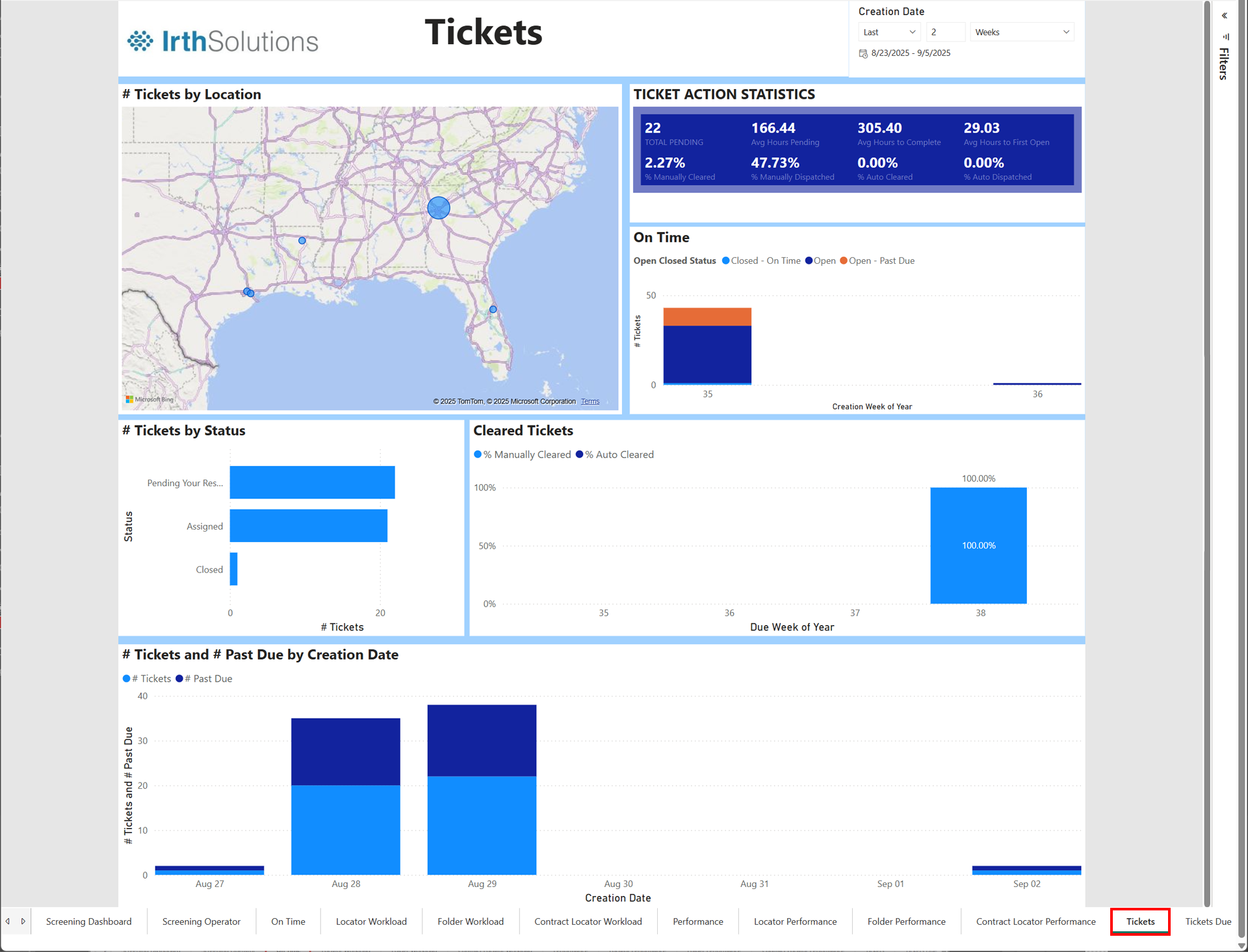1248x952 pixels.
Task: Open the map Terms link
Action: (590, 402)
